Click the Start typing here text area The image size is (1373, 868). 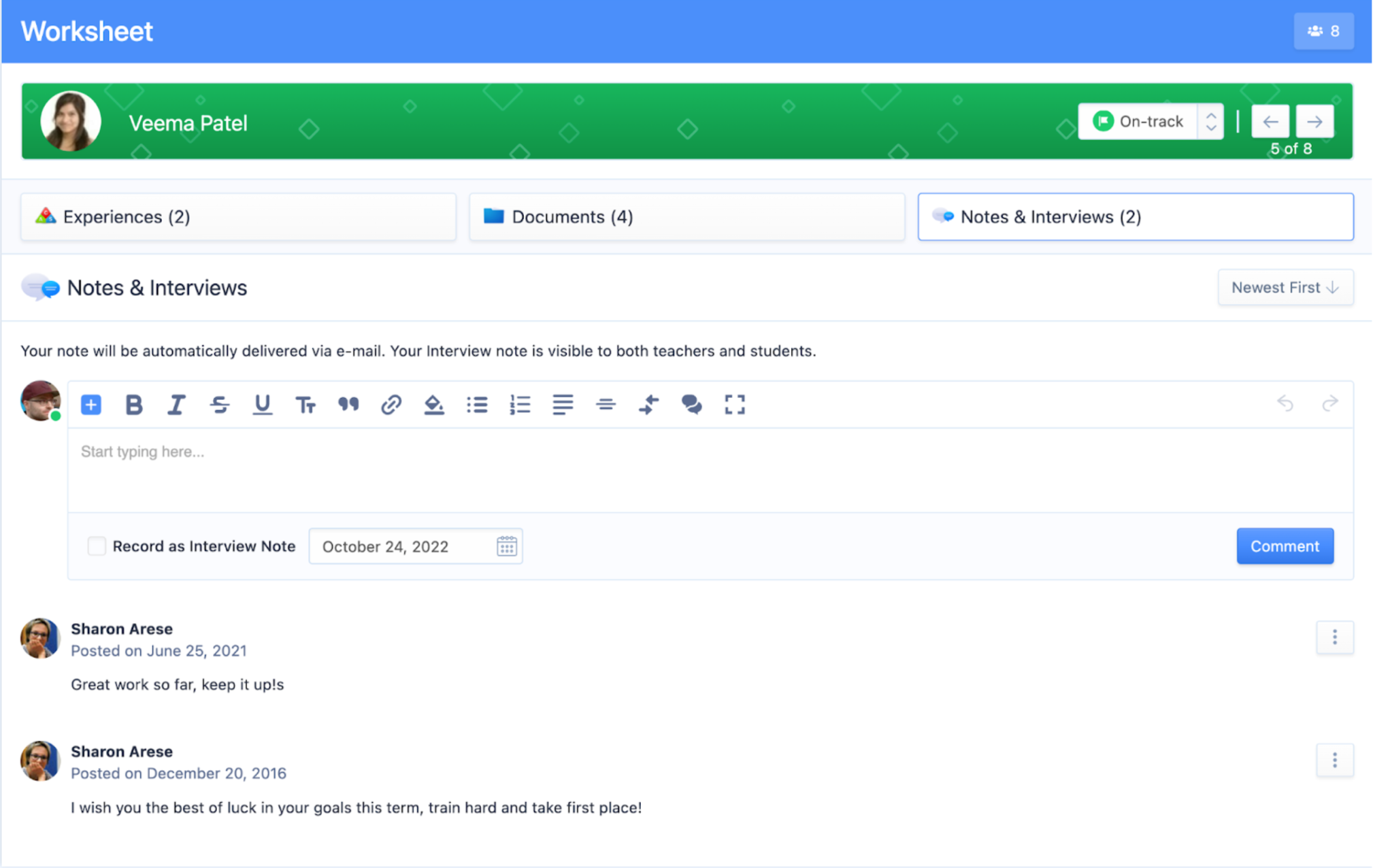pyautogui.click(x=710, y=469)
